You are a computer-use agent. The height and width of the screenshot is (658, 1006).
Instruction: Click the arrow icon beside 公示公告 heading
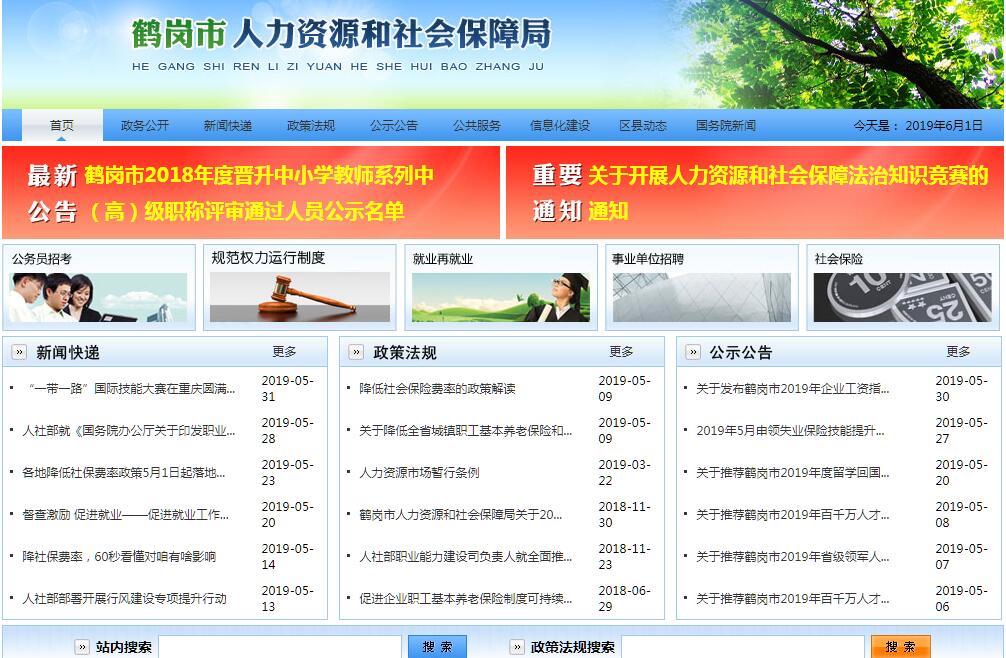click(x=693, y=352)
